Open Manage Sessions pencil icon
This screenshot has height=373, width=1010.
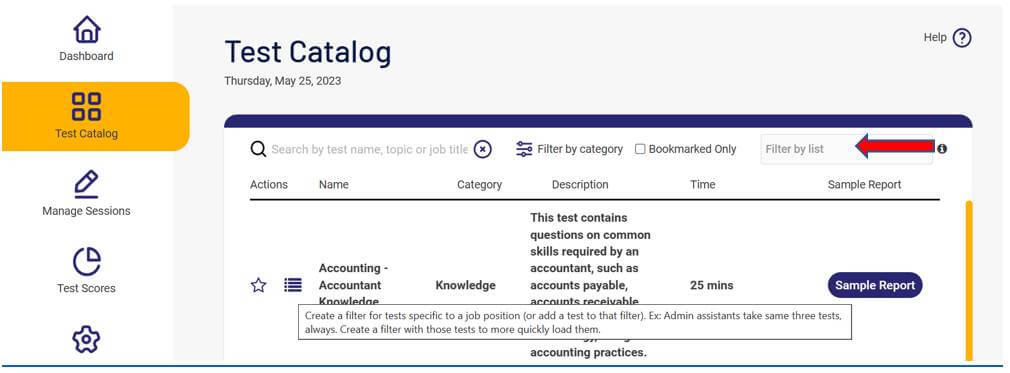86,184
